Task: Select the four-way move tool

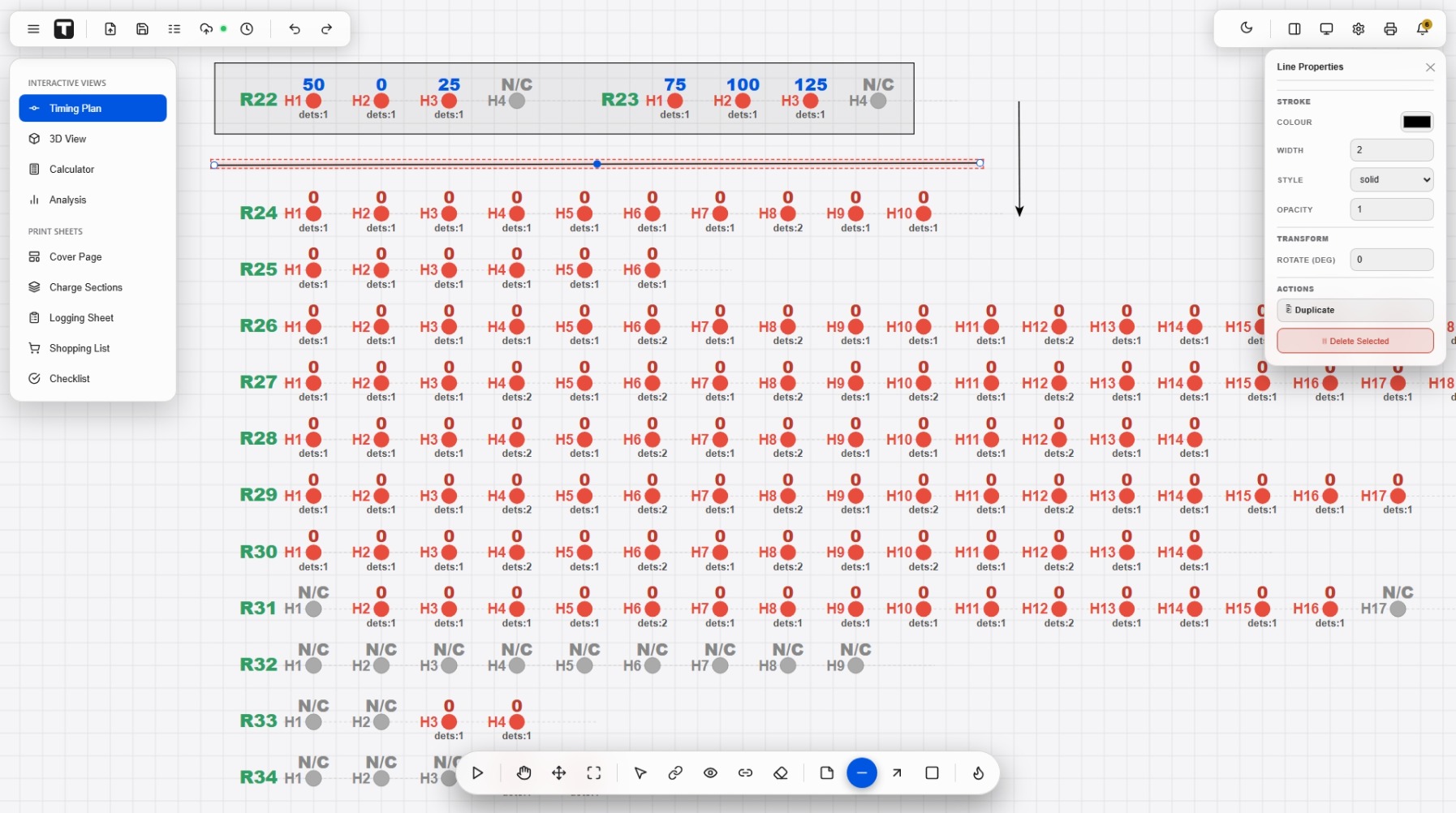Action: click(559, 773)
